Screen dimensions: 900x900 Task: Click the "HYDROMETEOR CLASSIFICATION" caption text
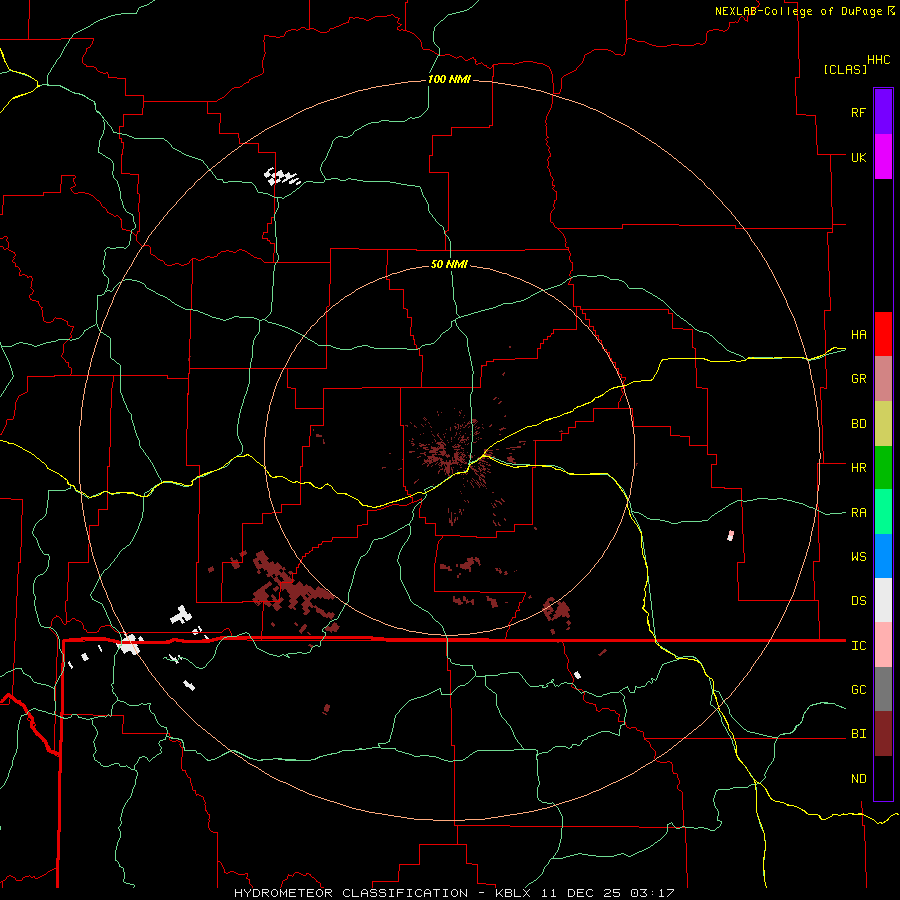351,893
